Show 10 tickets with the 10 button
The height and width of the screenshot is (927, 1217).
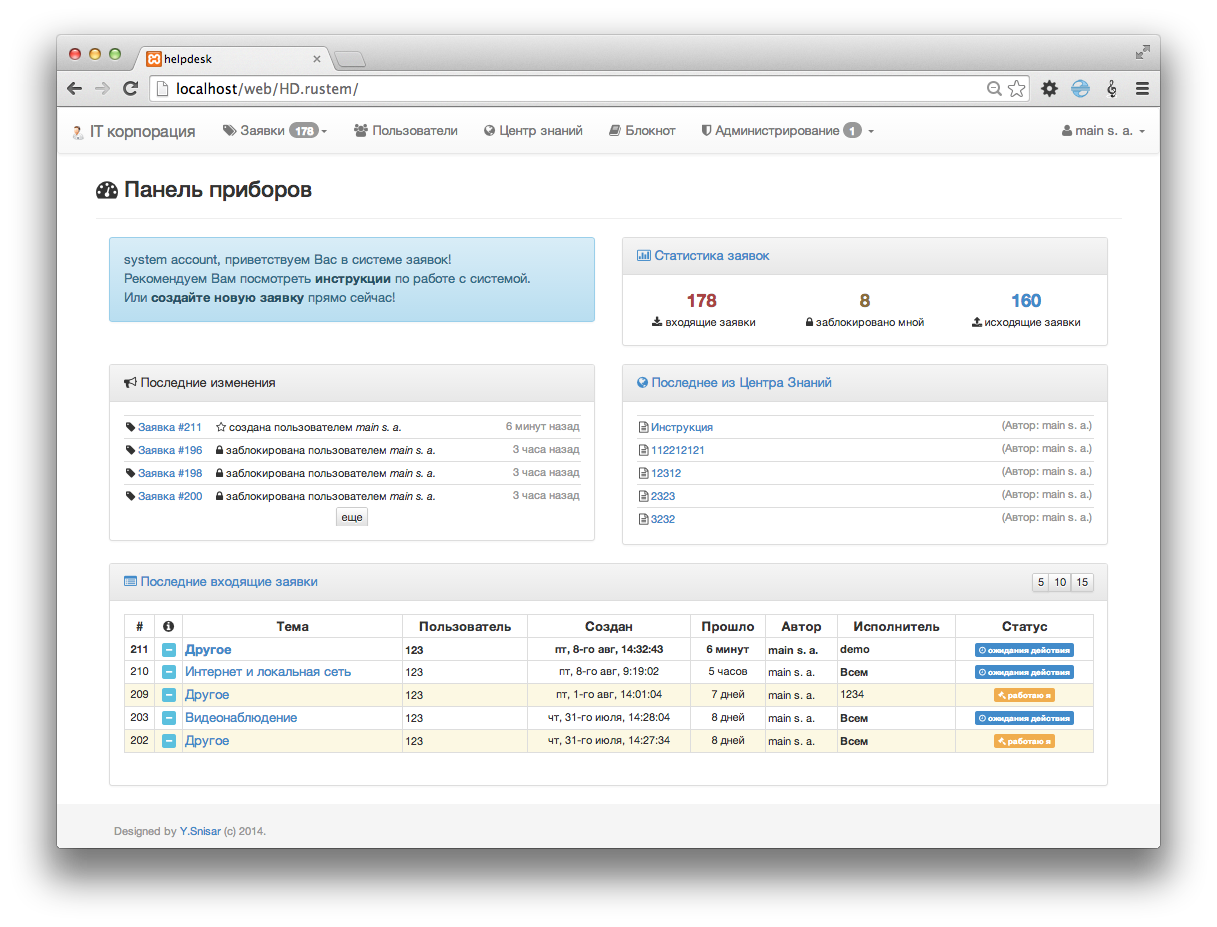point(1060,582)
